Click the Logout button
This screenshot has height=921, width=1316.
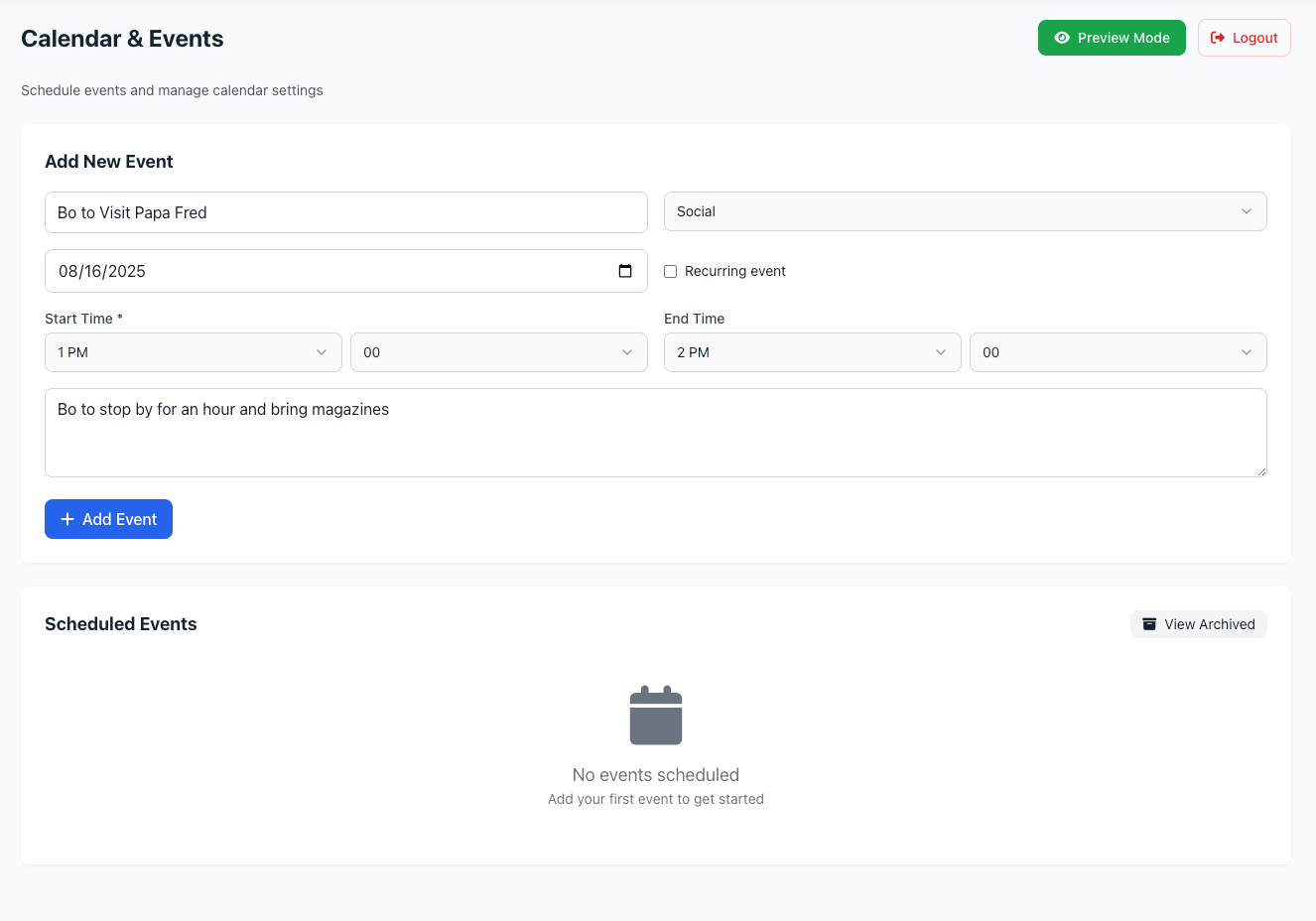pos(1244,38)
